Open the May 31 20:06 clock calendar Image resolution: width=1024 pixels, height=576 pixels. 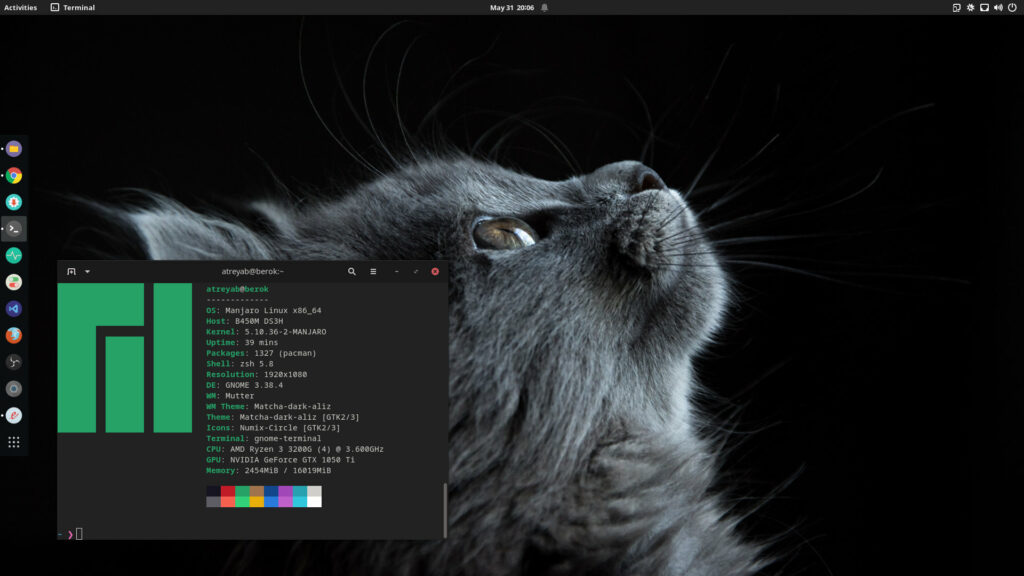click(512, 8)
